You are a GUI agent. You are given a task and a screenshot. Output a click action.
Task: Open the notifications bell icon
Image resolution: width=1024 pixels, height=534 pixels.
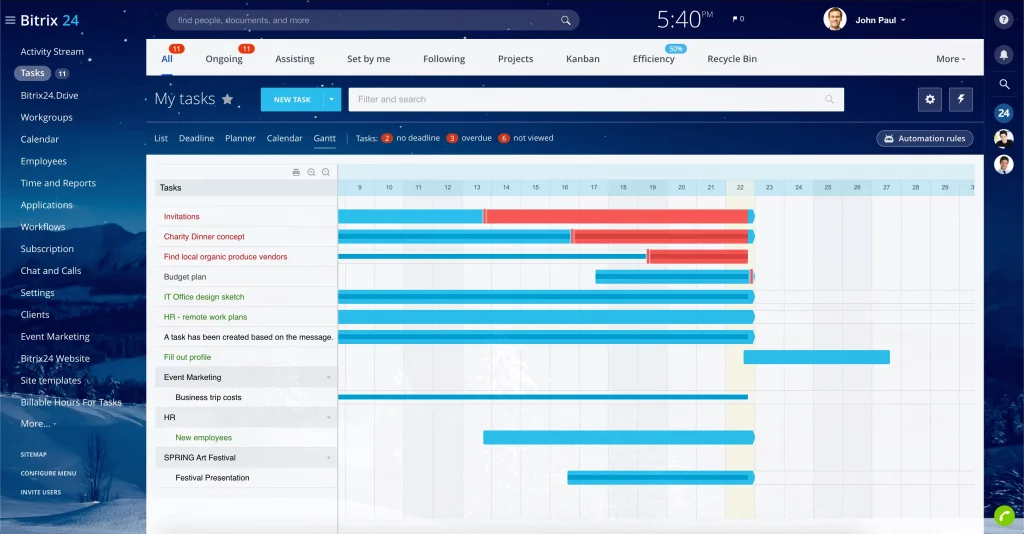click(1004, 54)
